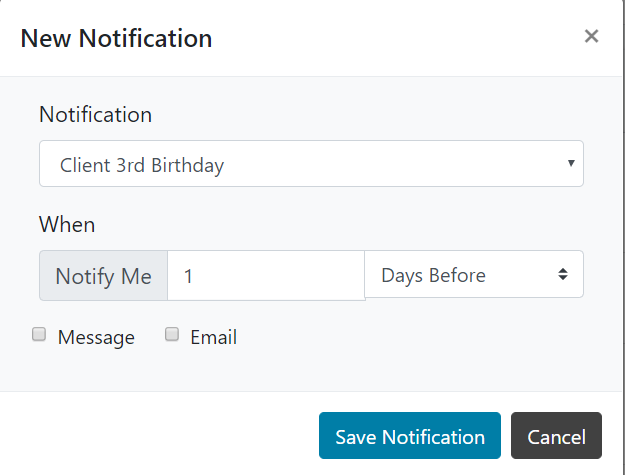Expand the Days Before dropdown
625x475 pixels.
click(473, 275)
